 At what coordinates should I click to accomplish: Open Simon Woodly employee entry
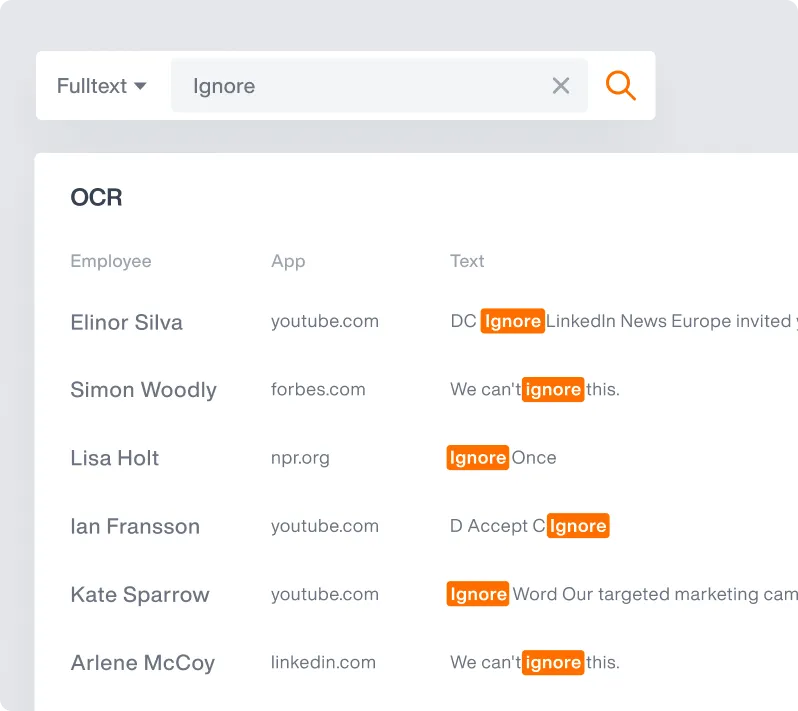point(143,390)
